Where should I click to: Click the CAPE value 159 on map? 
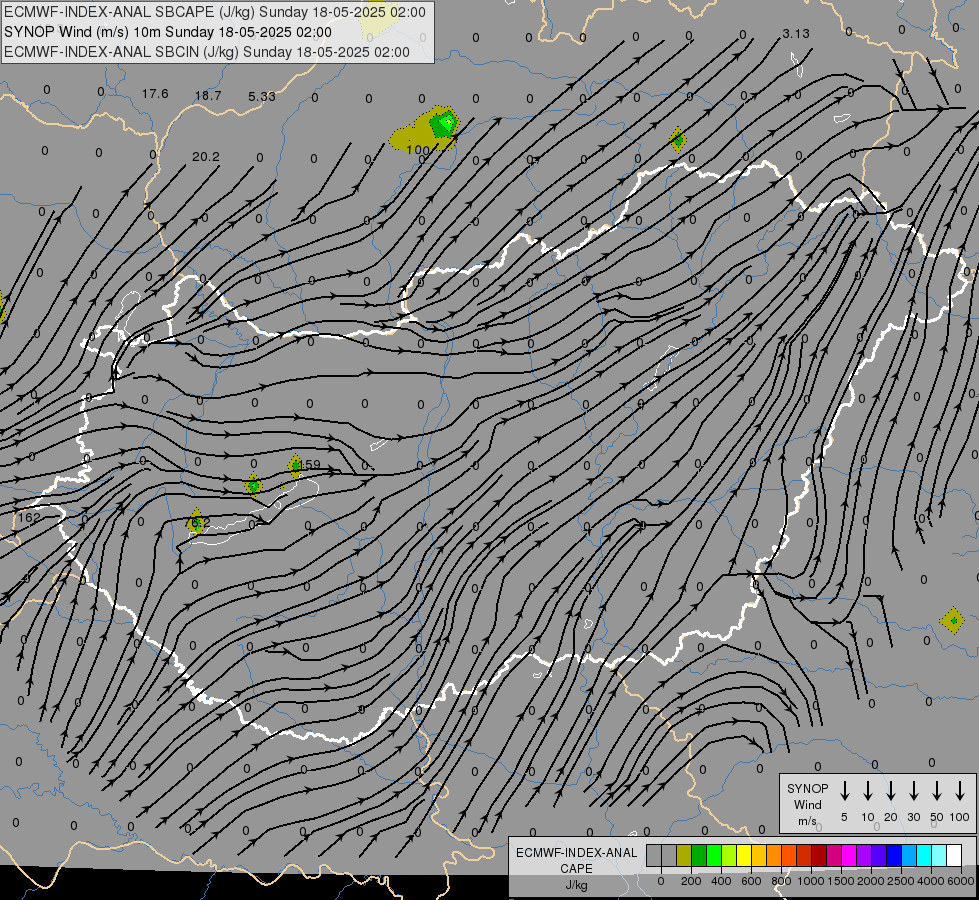(x=310, y=465)
